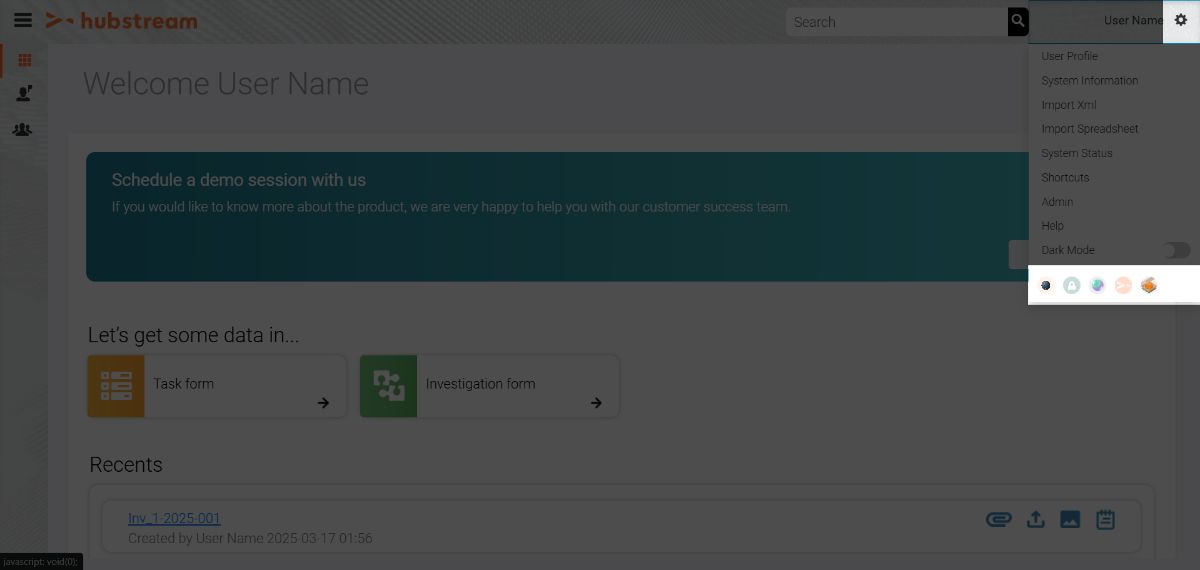Click the search magnifier button
The height and width of the screenshot is (570, 1200).
point(1018,21)
